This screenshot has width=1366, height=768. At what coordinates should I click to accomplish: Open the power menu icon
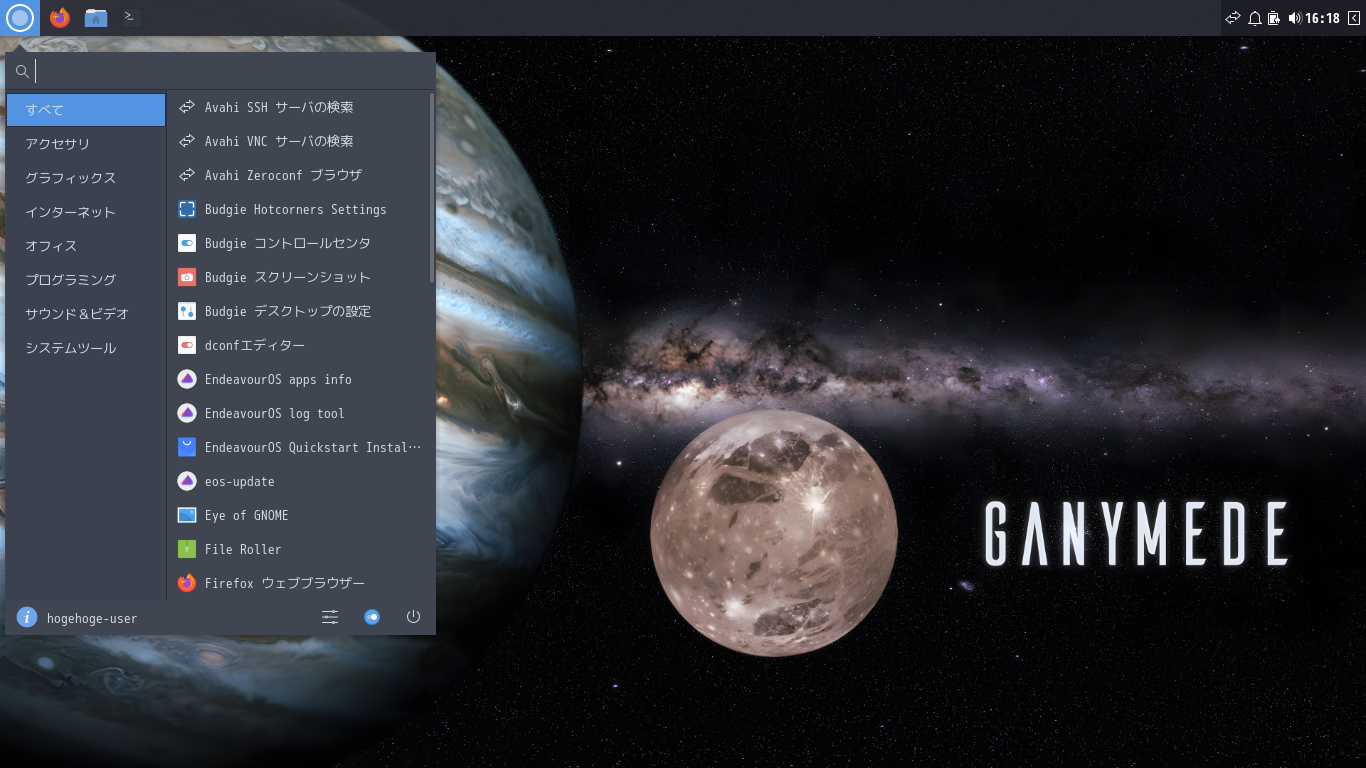413,618
